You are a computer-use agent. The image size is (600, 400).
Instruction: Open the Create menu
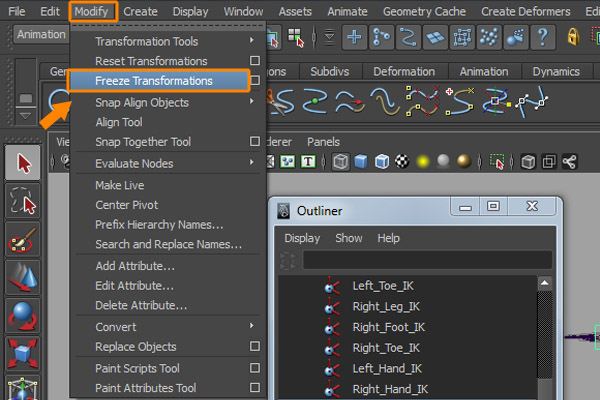coord(140,11)
